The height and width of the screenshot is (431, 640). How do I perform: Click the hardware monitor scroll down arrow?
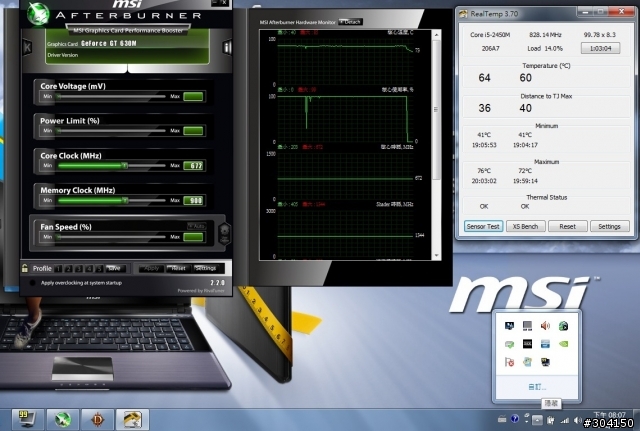436,255
